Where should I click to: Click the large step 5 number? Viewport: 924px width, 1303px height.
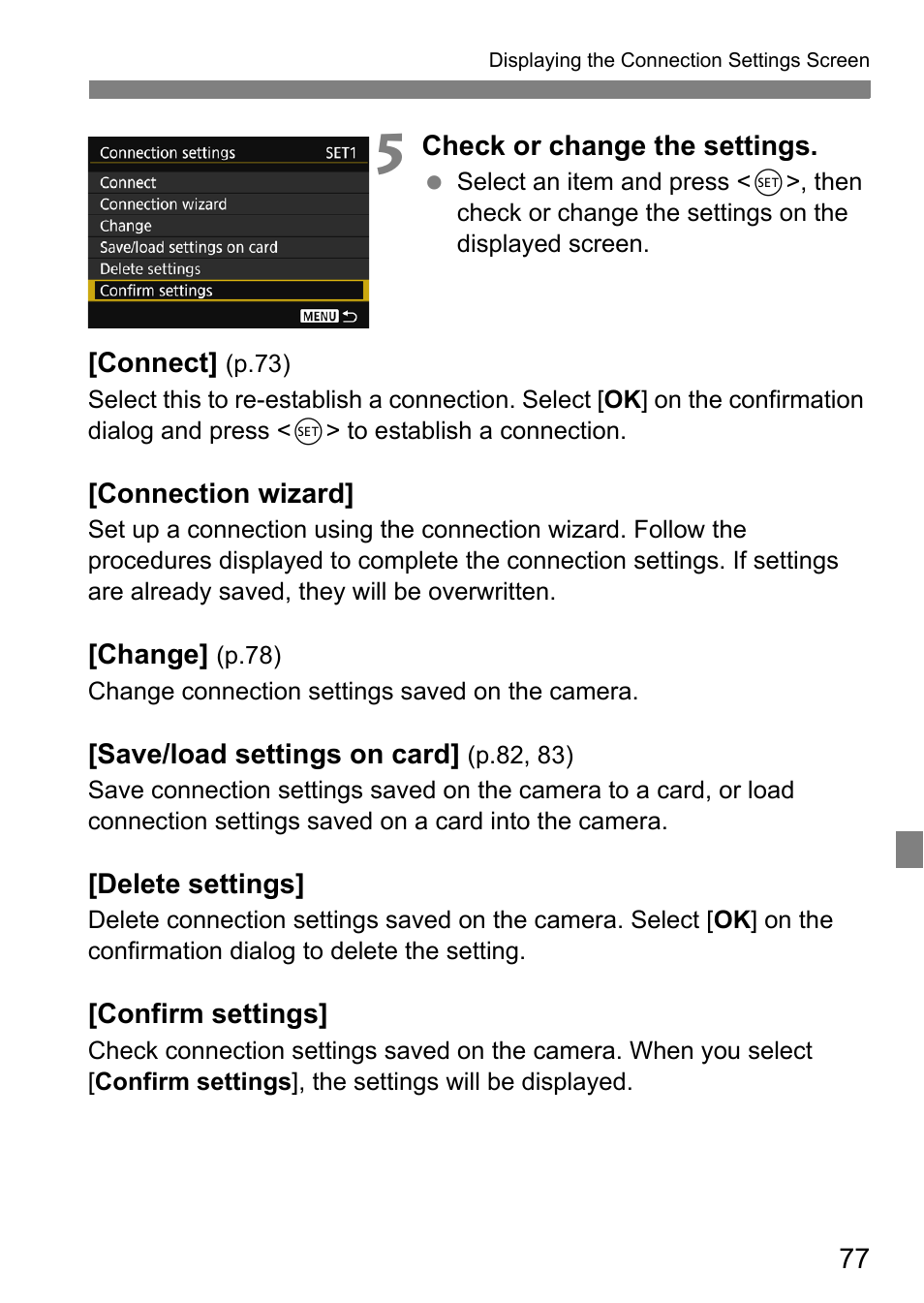390,154
